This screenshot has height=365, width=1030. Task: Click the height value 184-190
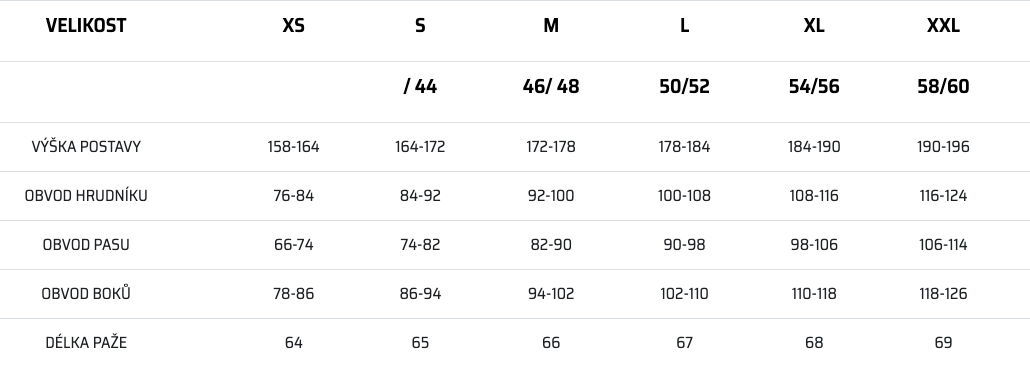[x=814, y=147]
